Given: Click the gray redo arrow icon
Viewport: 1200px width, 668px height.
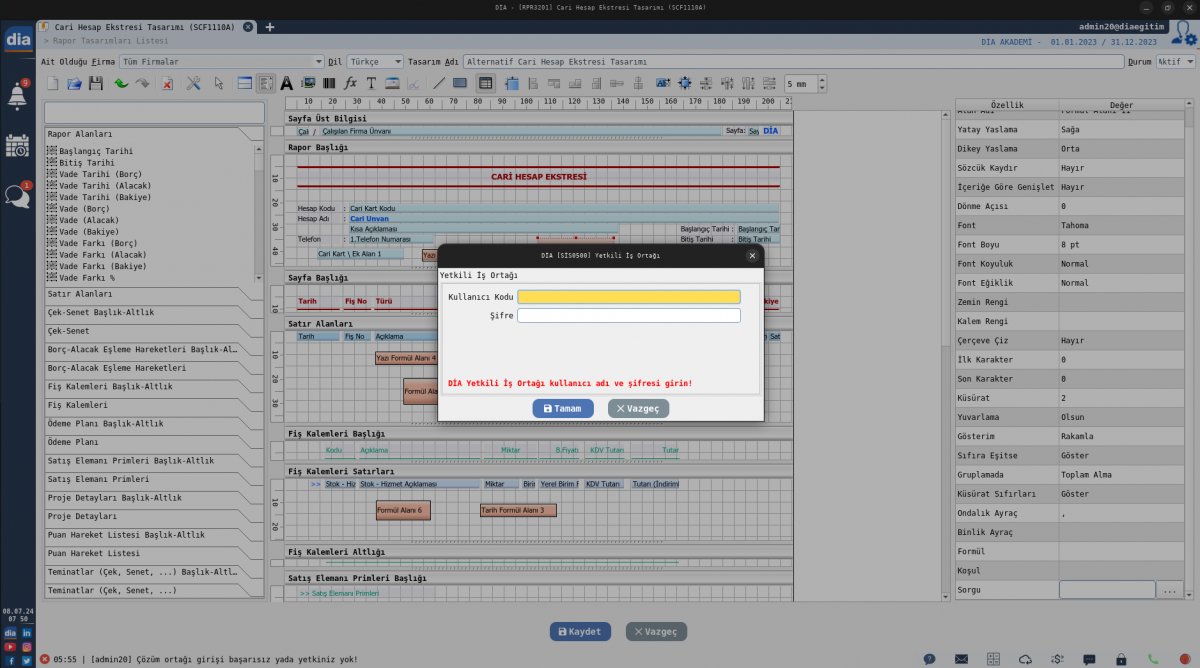Looking at the screenshot, I should click(x=142, y=83).
